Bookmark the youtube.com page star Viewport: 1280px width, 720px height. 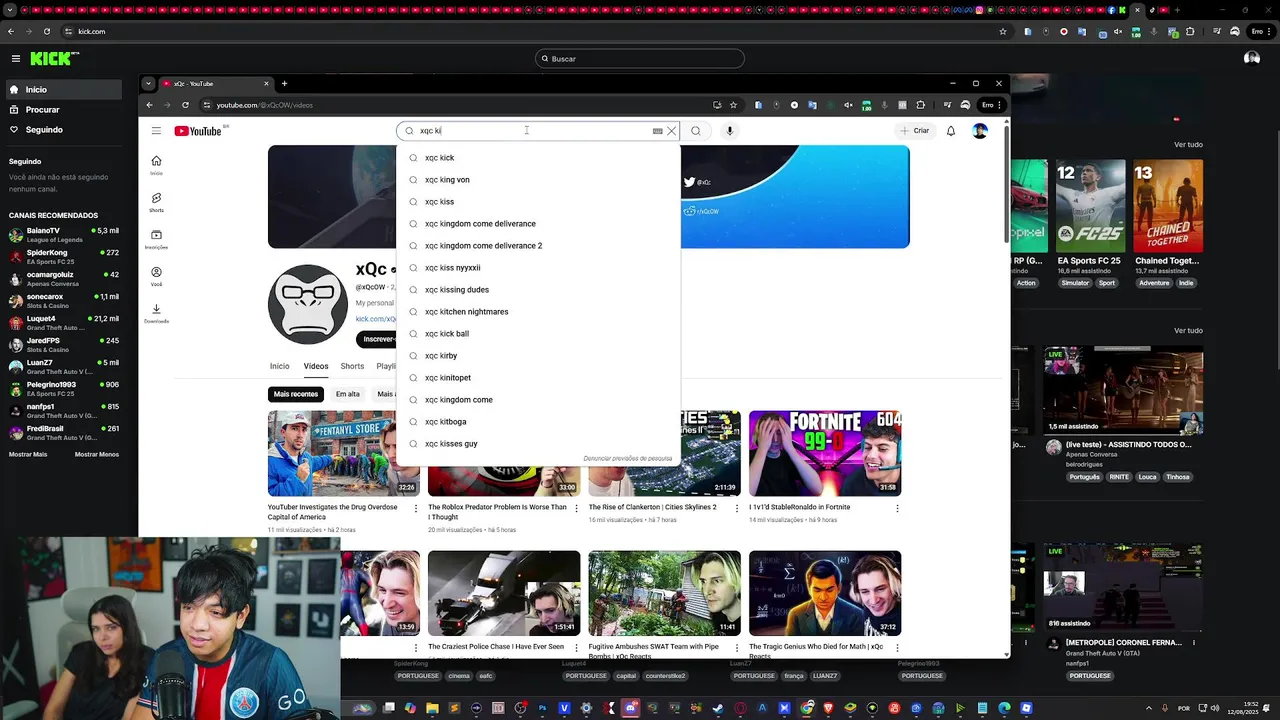coord(733,105)
